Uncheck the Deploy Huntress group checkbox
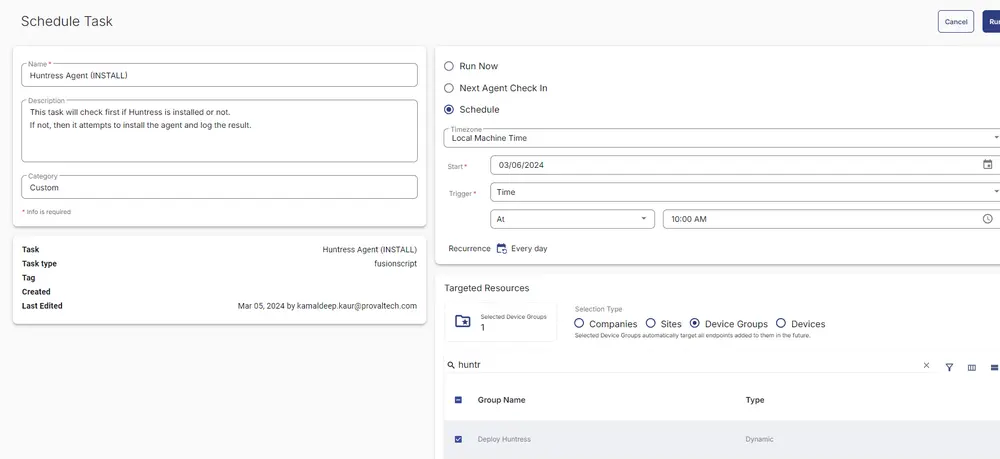The image size is (1000, 459). [458, 439]
